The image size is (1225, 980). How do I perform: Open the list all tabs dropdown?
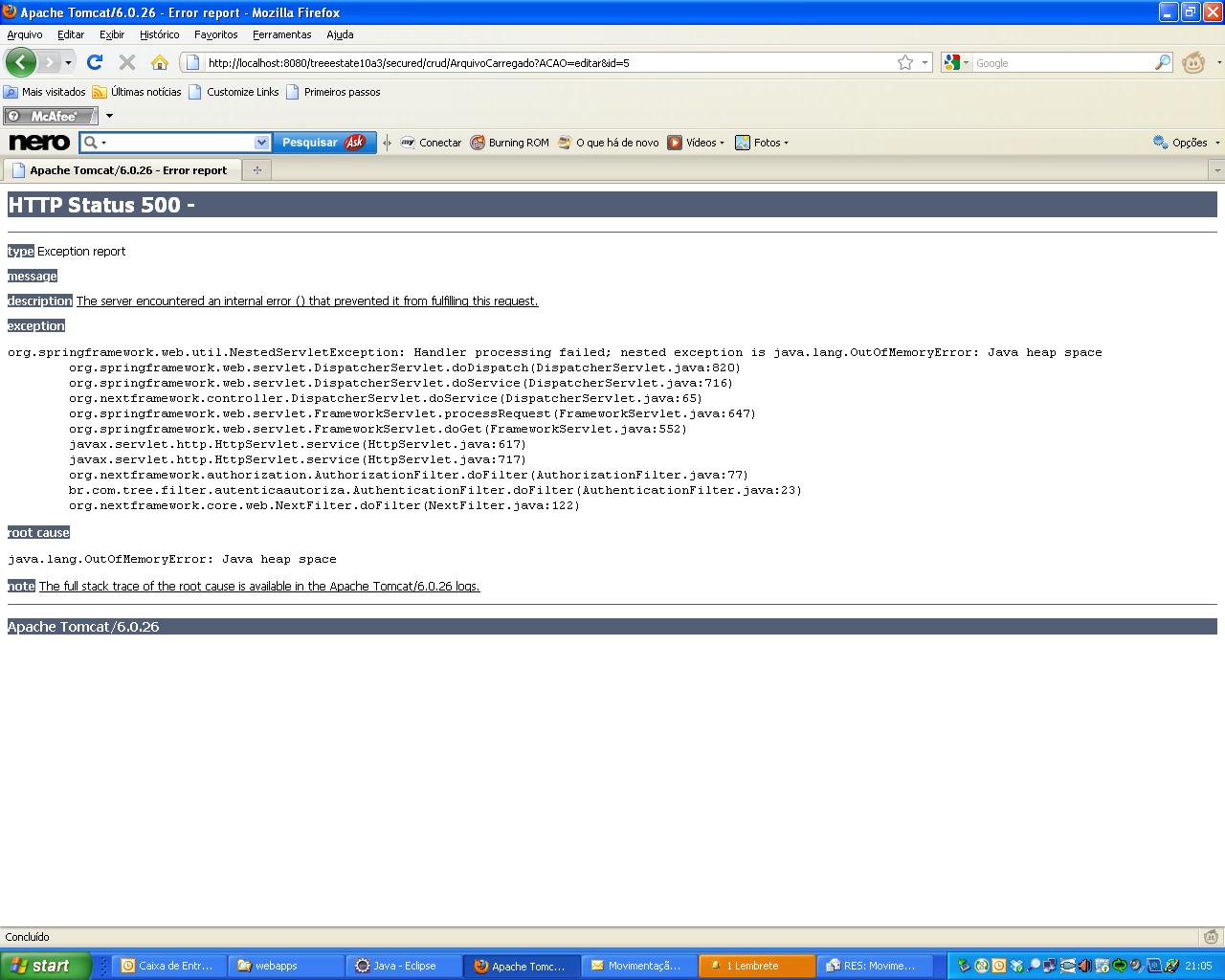1217,170
